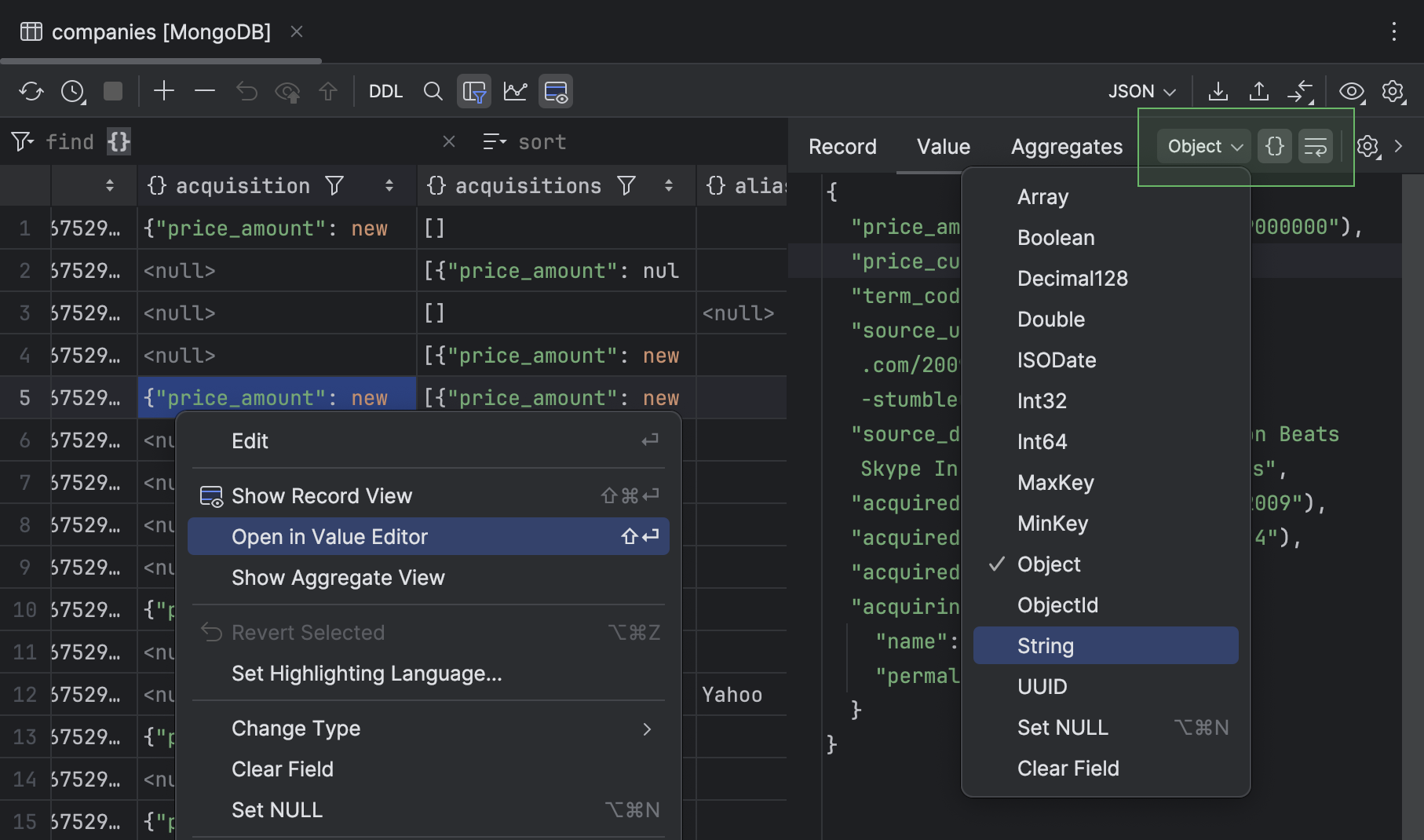Image resolution: width=1424 pixels, height=840 pixels.
Task: Refresh the table data
Action: (x=31, y=90)
